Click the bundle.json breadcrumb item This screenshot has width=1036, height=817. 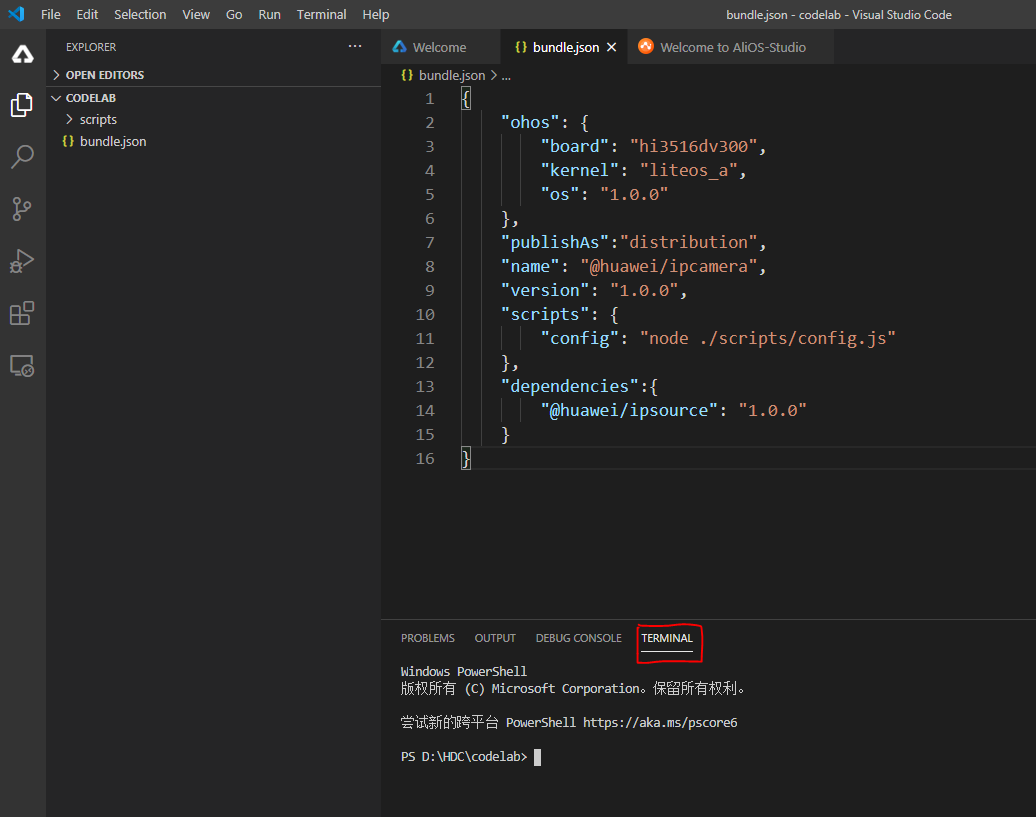point(451,75)
